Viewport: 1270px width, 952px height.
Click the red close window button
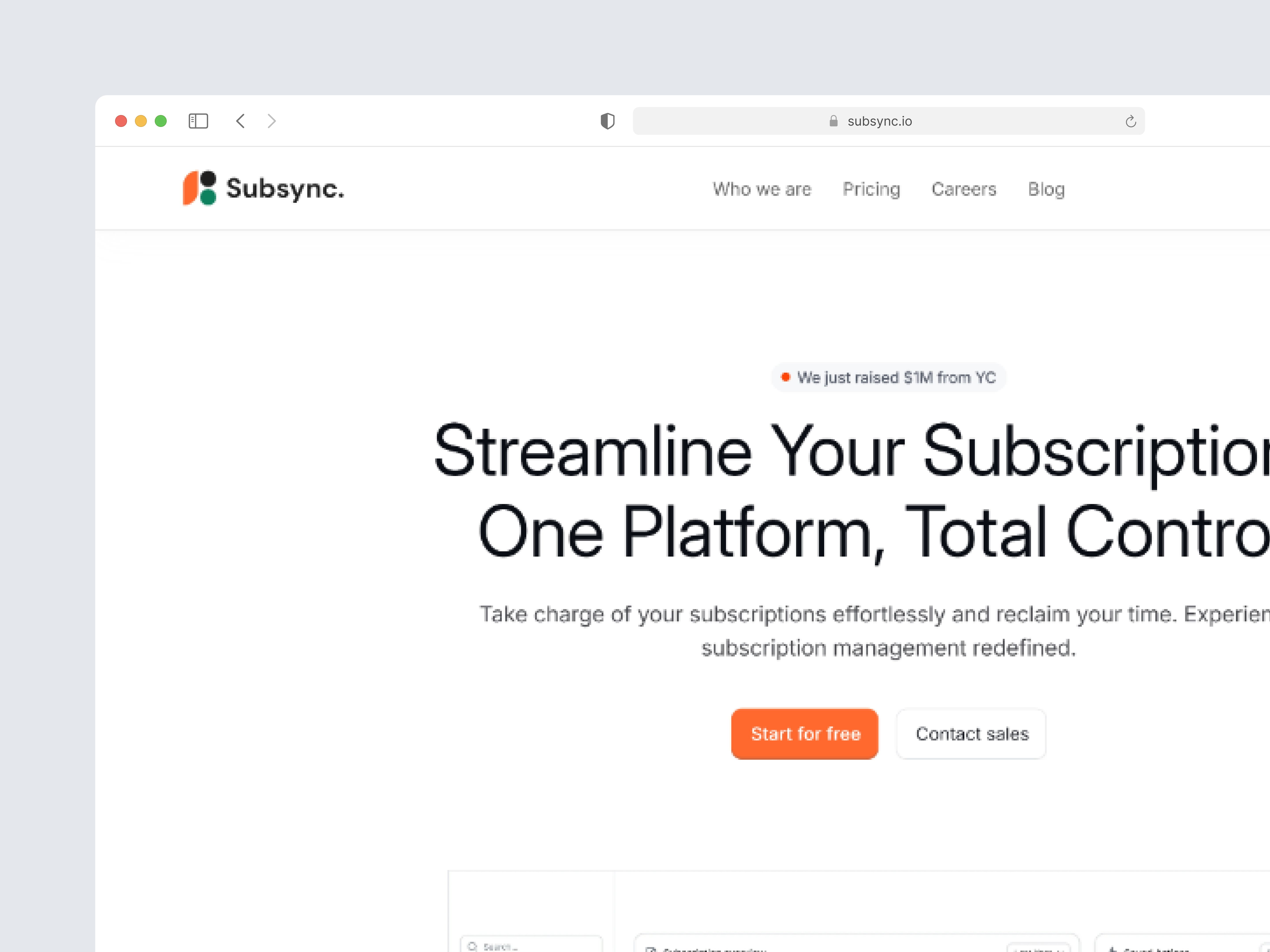[x=121, y=121]
